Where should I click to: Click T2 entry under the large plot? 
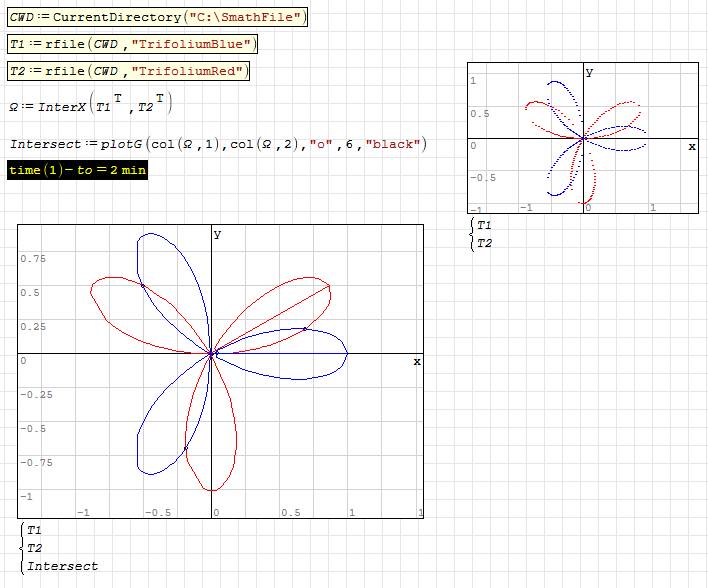35,547
